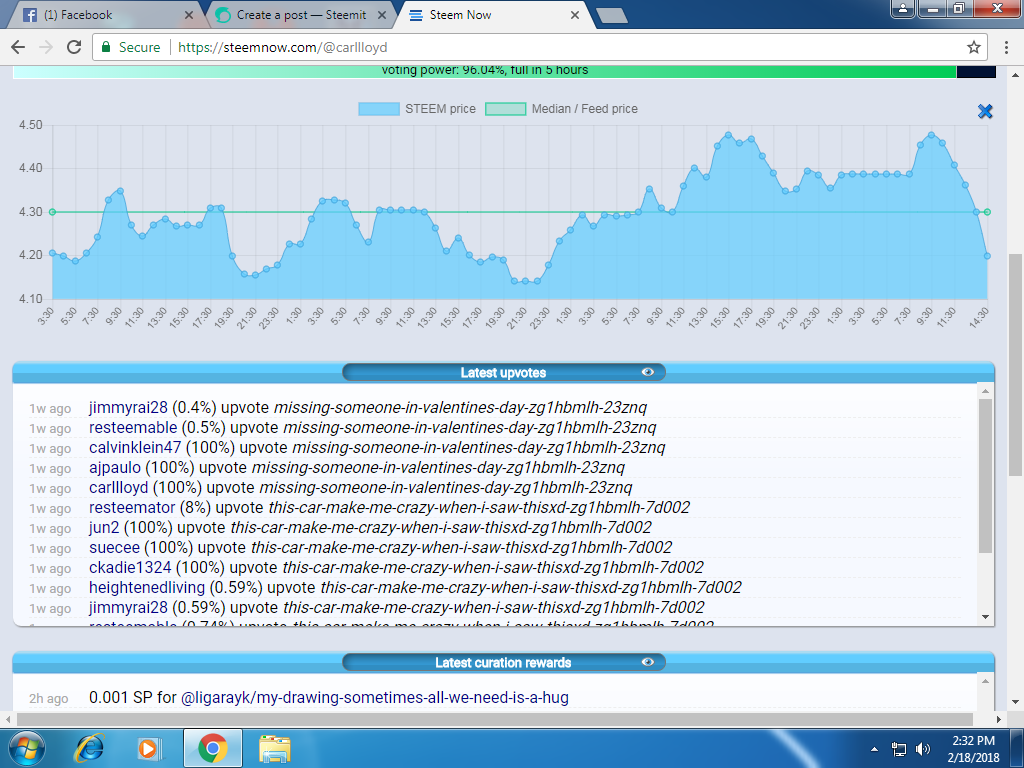
Task: Open Chrome's three-dot menu
Action: [1006, 47]
